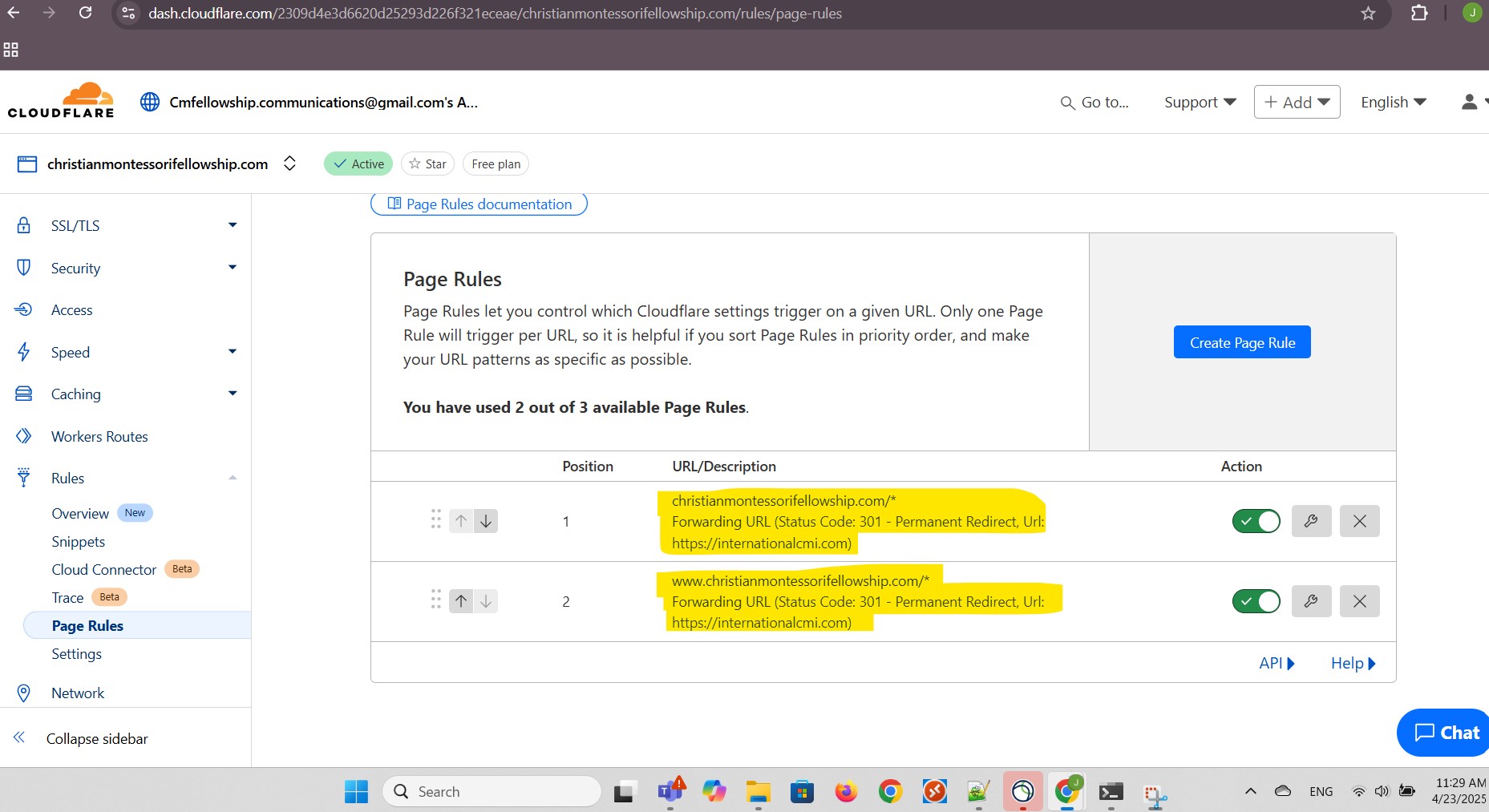Open the Chat support widget
This screenshot has width=1489, height=812.
click(x=1443, y=733)
